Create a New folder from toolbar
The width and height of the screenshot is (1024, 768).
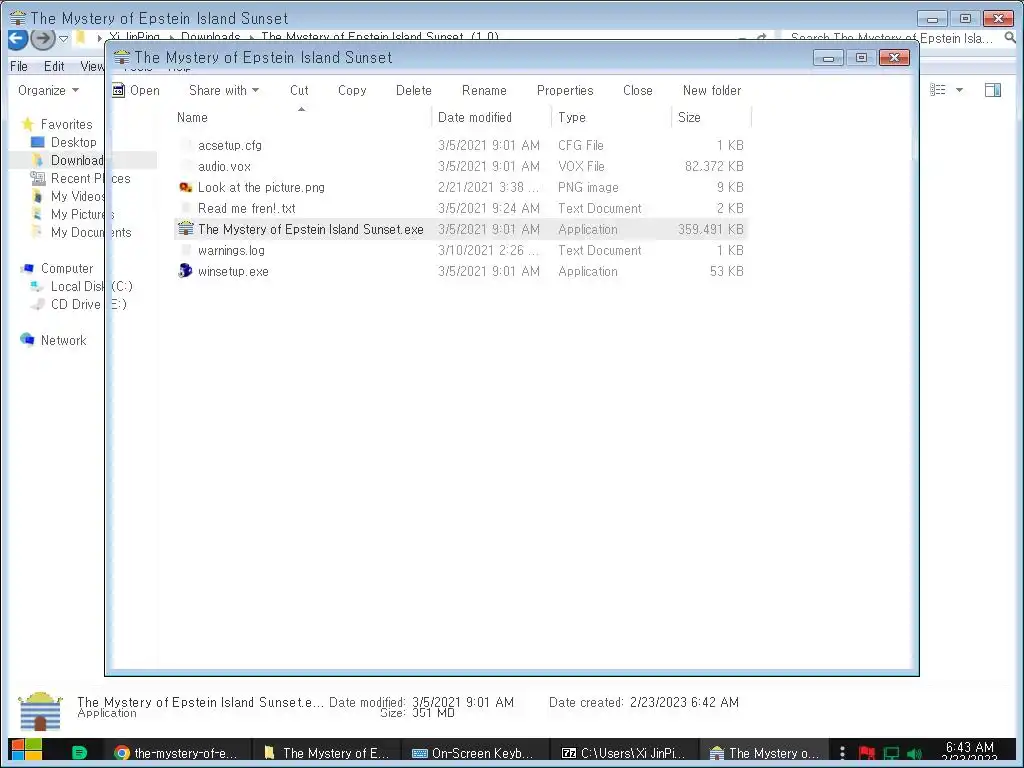712,90
